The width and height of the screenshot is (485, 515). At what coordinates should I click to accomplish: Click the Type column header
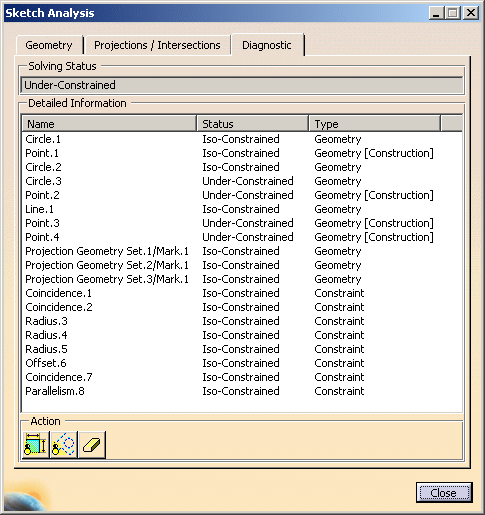tap(375, 124)
